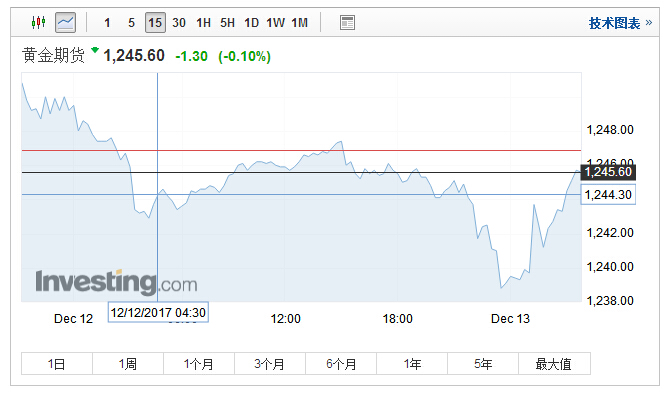This screenshot has width=671, height=394.
Task: Select the 1 minute interval
Action: 107,23
